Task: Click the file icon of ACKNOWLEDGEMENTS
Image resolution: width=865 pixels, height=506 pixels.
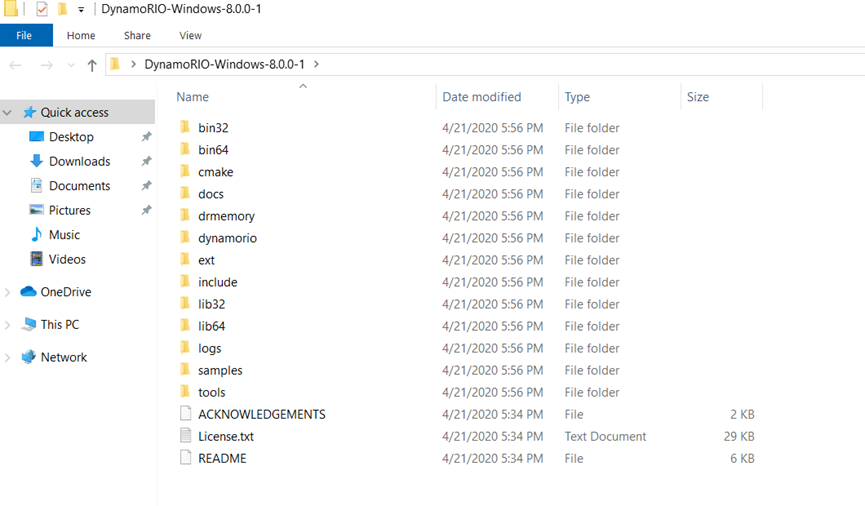Action: point(186,414)
